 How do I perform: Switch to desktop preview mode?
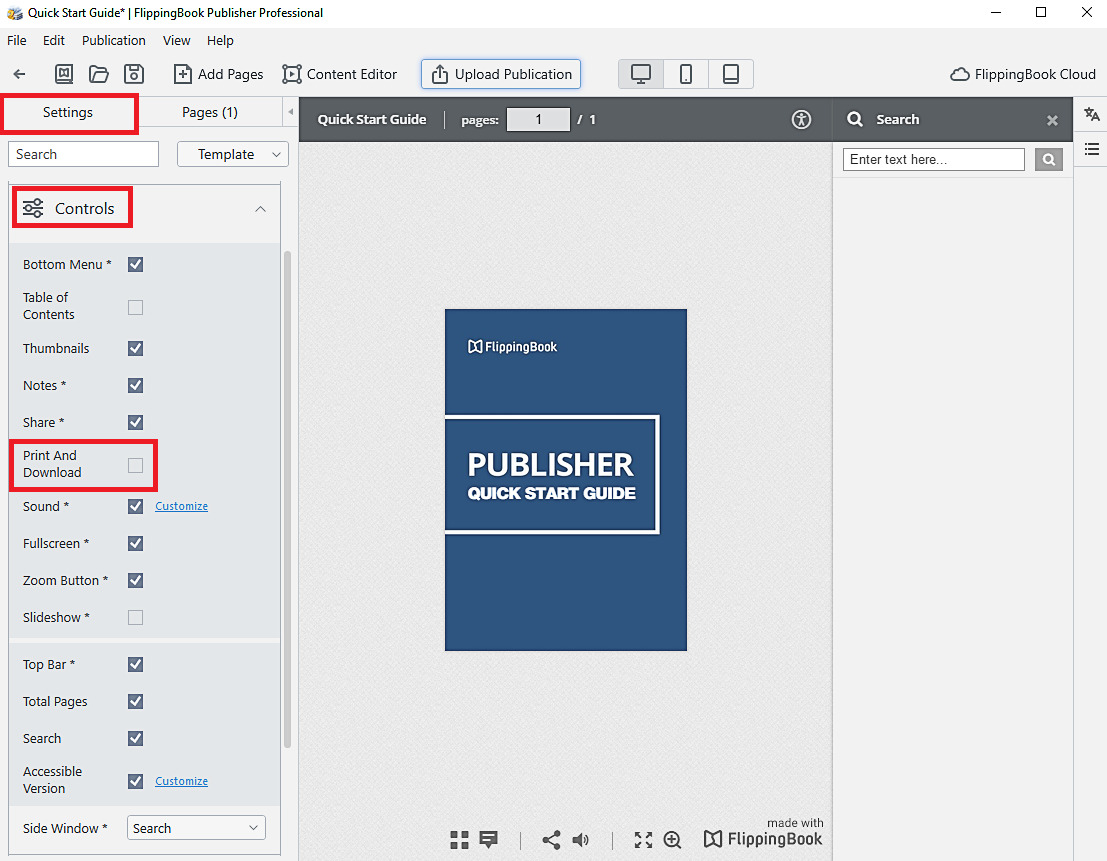641,74
